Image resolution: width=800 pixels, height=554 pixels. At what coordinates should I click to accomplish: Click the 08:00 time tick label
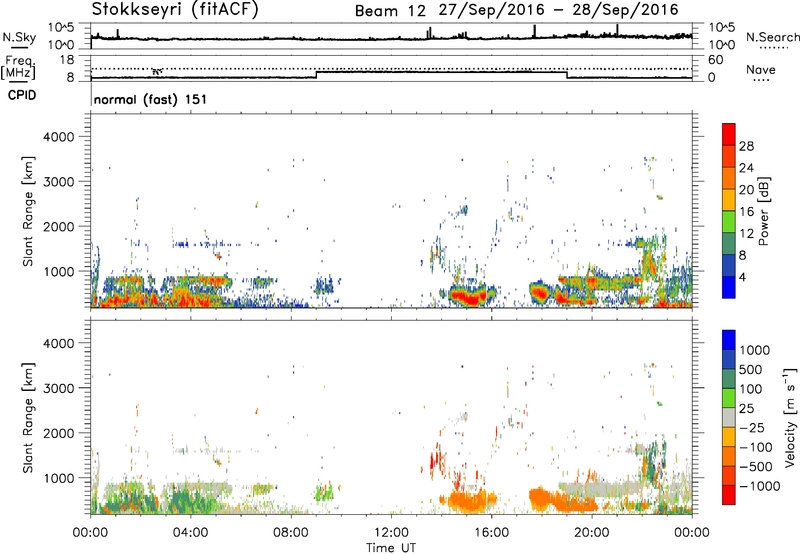(291, 533)
